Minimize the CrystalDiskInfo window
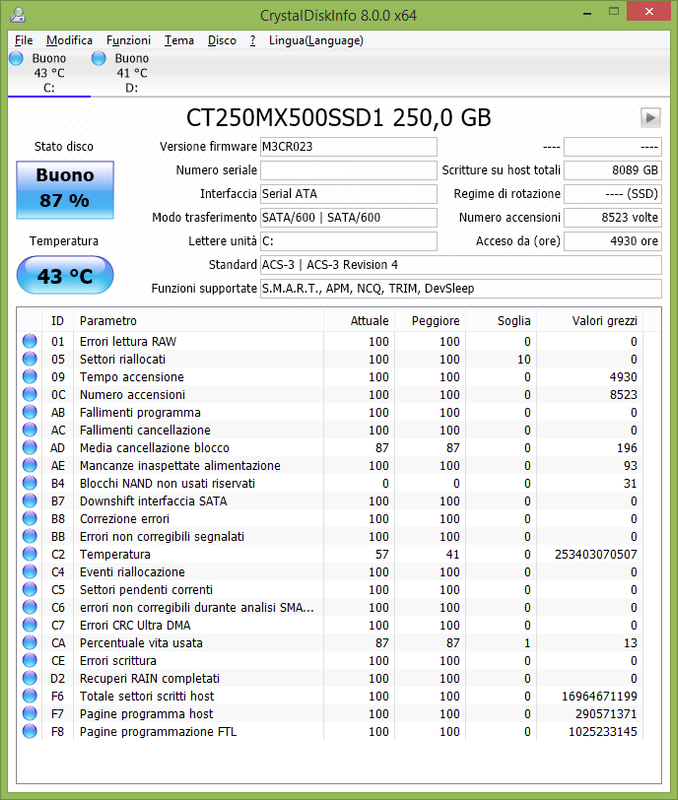The width and height of the screenshot is (678, 800). coord(588,12)
